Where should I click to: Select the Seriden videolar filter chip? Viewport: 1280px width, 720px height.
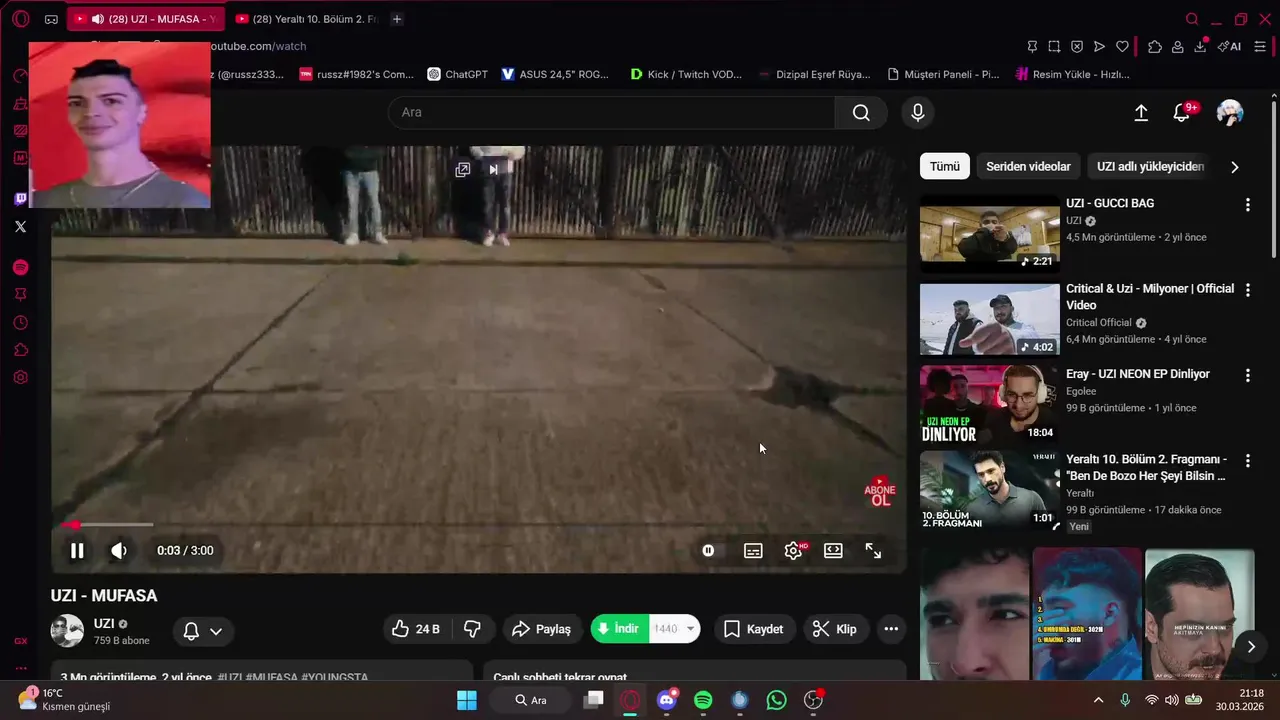(x=1028, y=167)
